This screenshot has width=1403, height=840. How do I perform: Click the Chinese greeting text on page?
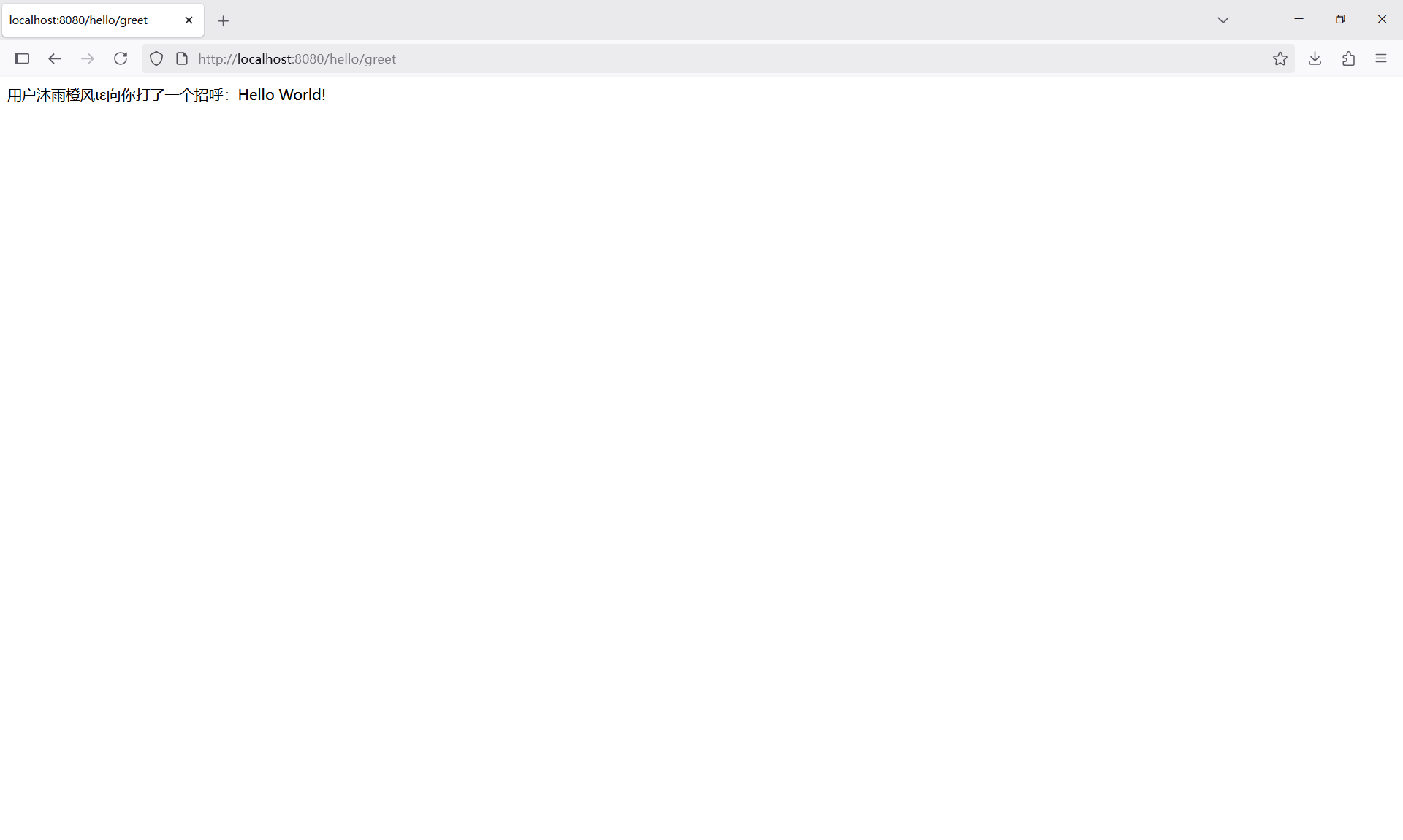pos(117,95)
